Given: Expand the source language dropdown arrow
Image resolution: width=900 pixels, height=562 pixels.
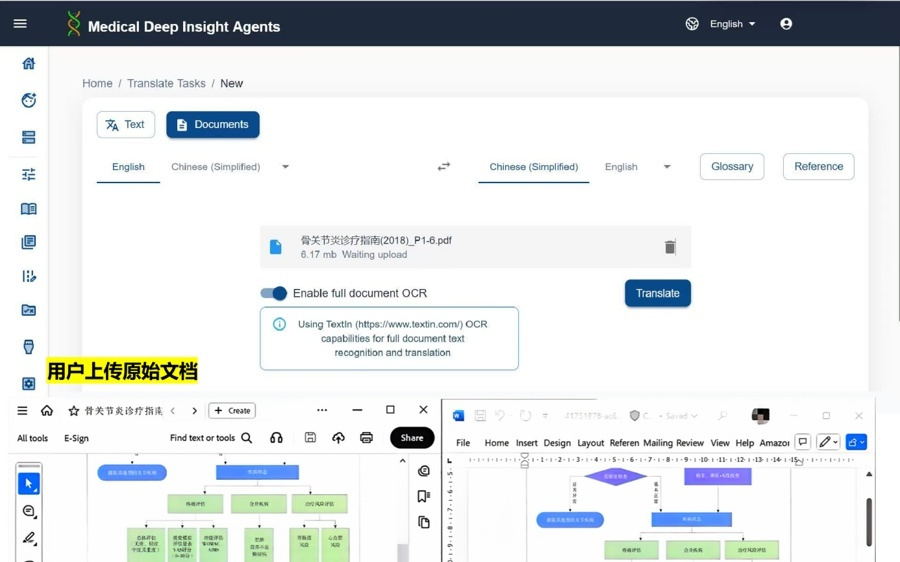Looking at the screenshot, I should (285, 167).
